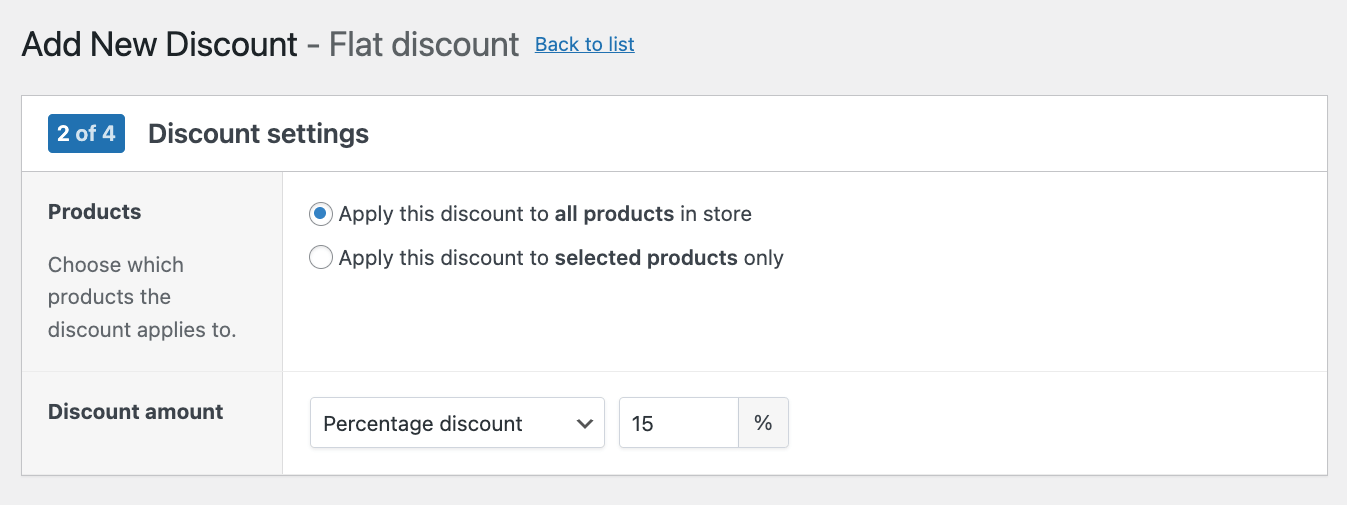Focus the discount amount field showing 15
This screenshot has width=1347, height=505.
pos(678,423)
